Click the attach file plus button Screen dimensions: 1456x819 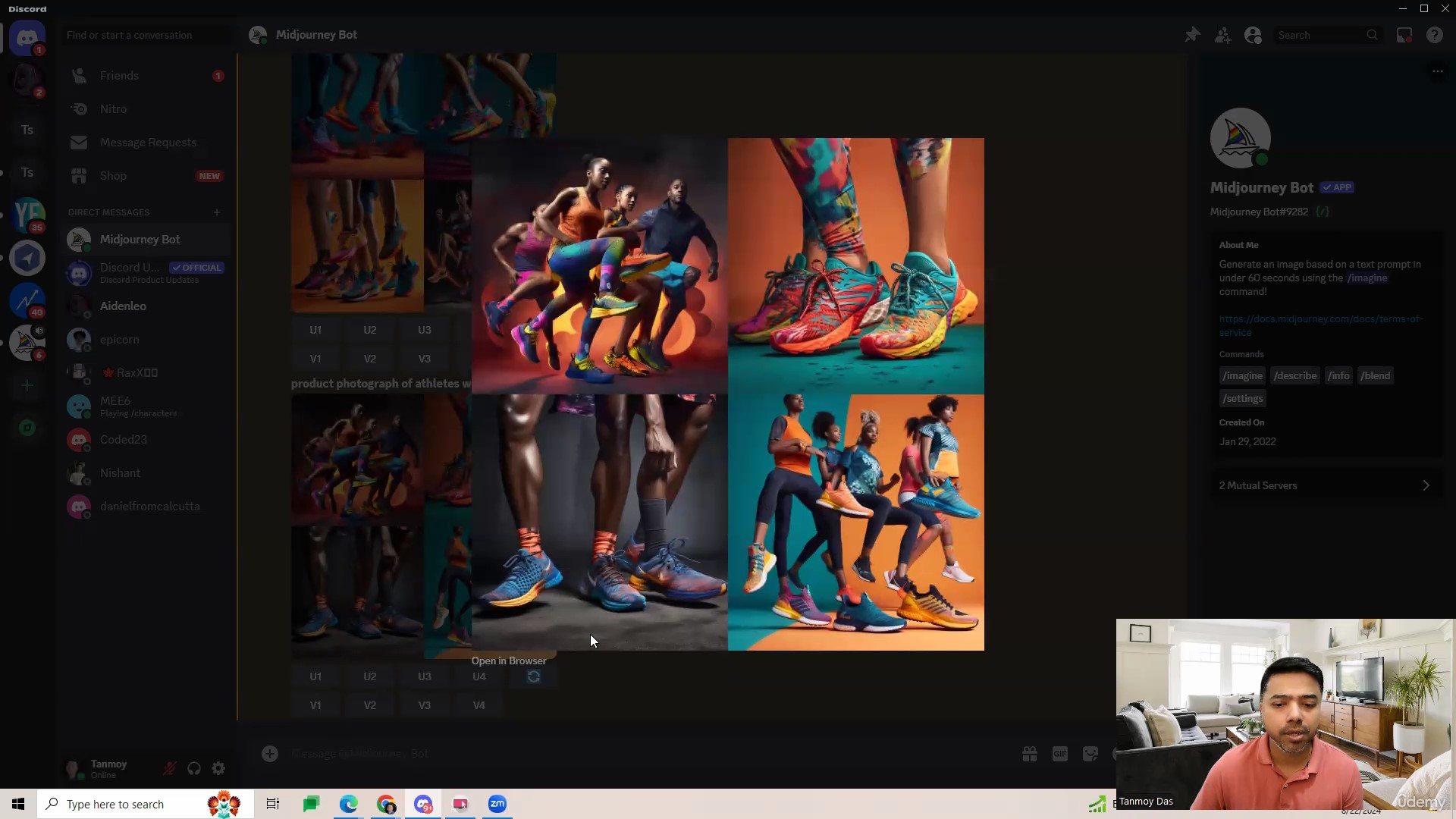[x=270, y=754]
